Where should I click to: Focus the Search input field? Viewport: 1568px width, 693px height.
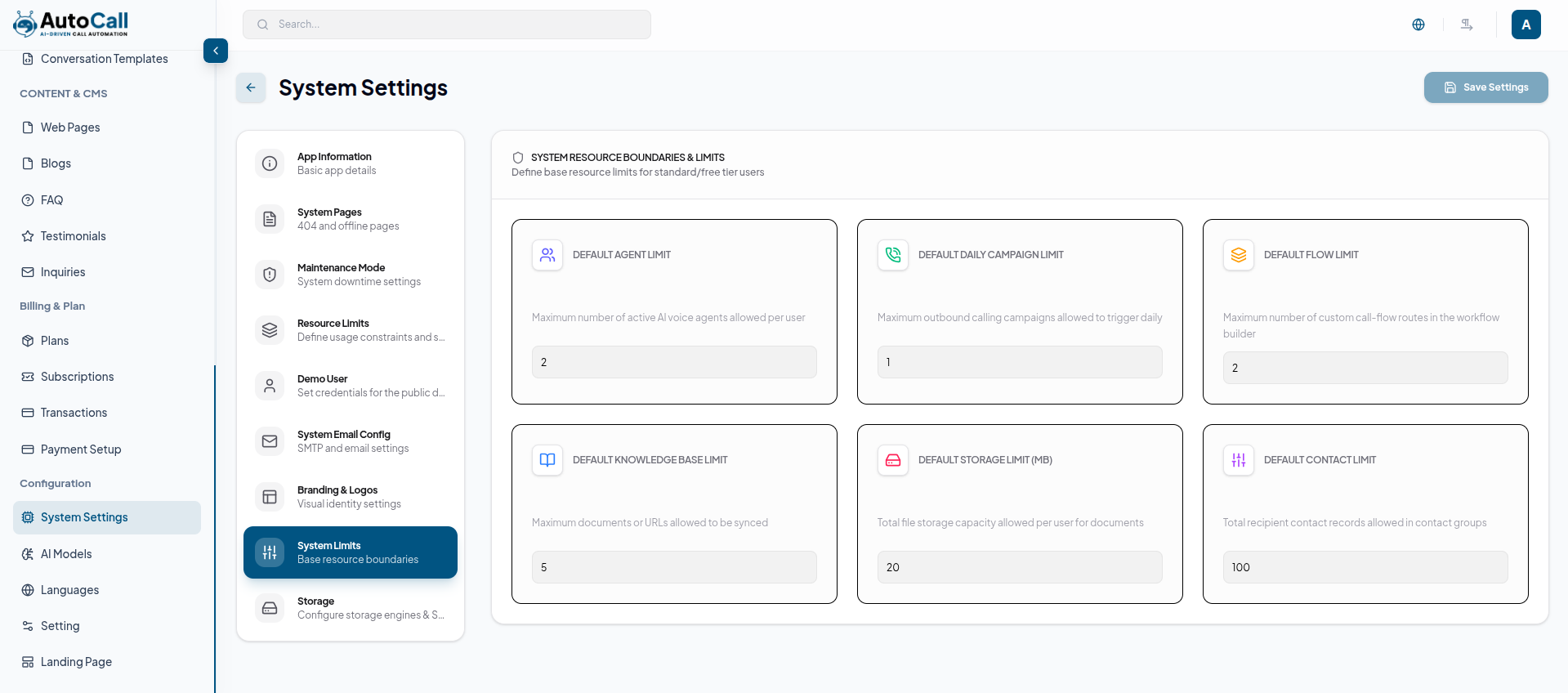447,25
